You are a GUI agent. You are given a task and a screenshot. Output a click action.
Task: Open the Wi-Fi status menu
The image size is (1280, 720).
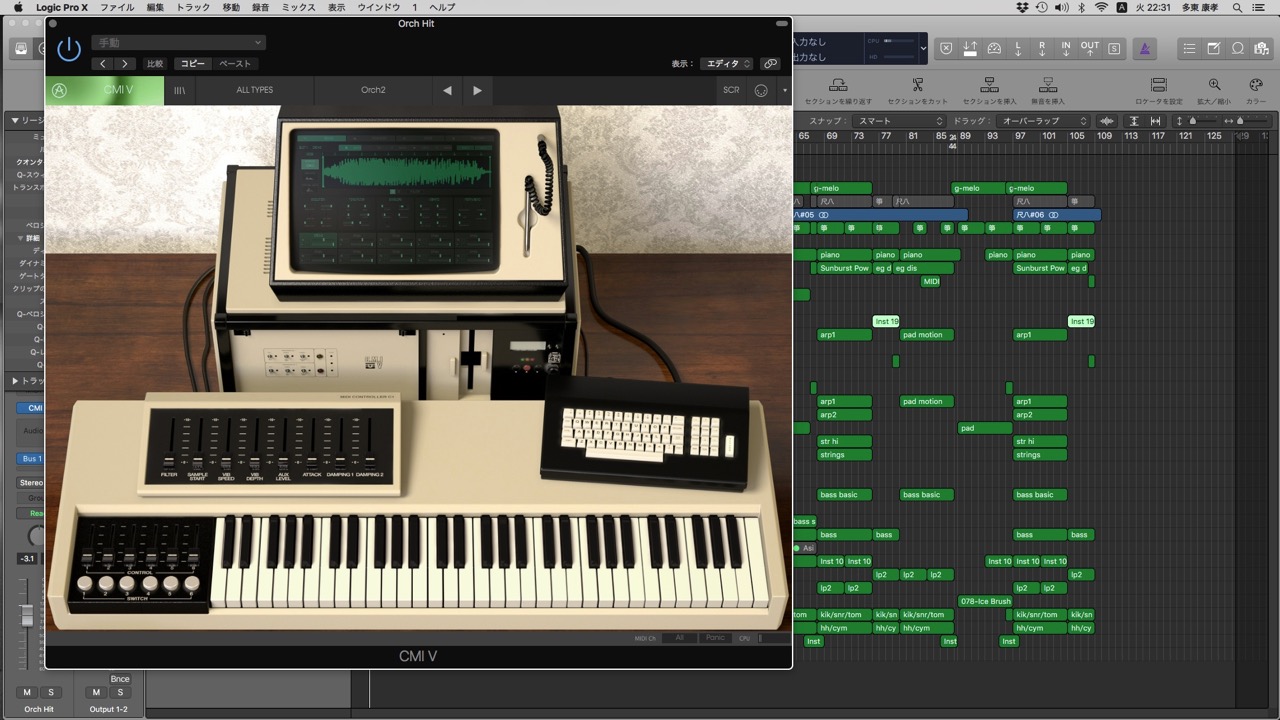(1101, 7)
